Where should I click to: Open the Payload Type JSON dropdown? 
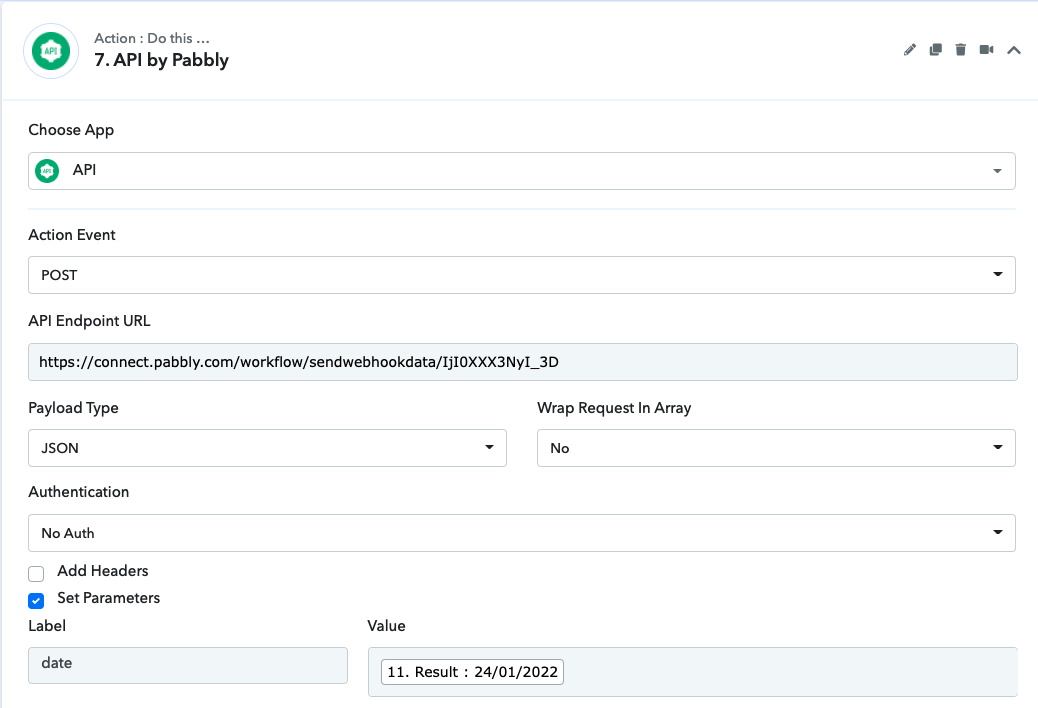pyautogui.click(x=267, y=448)
